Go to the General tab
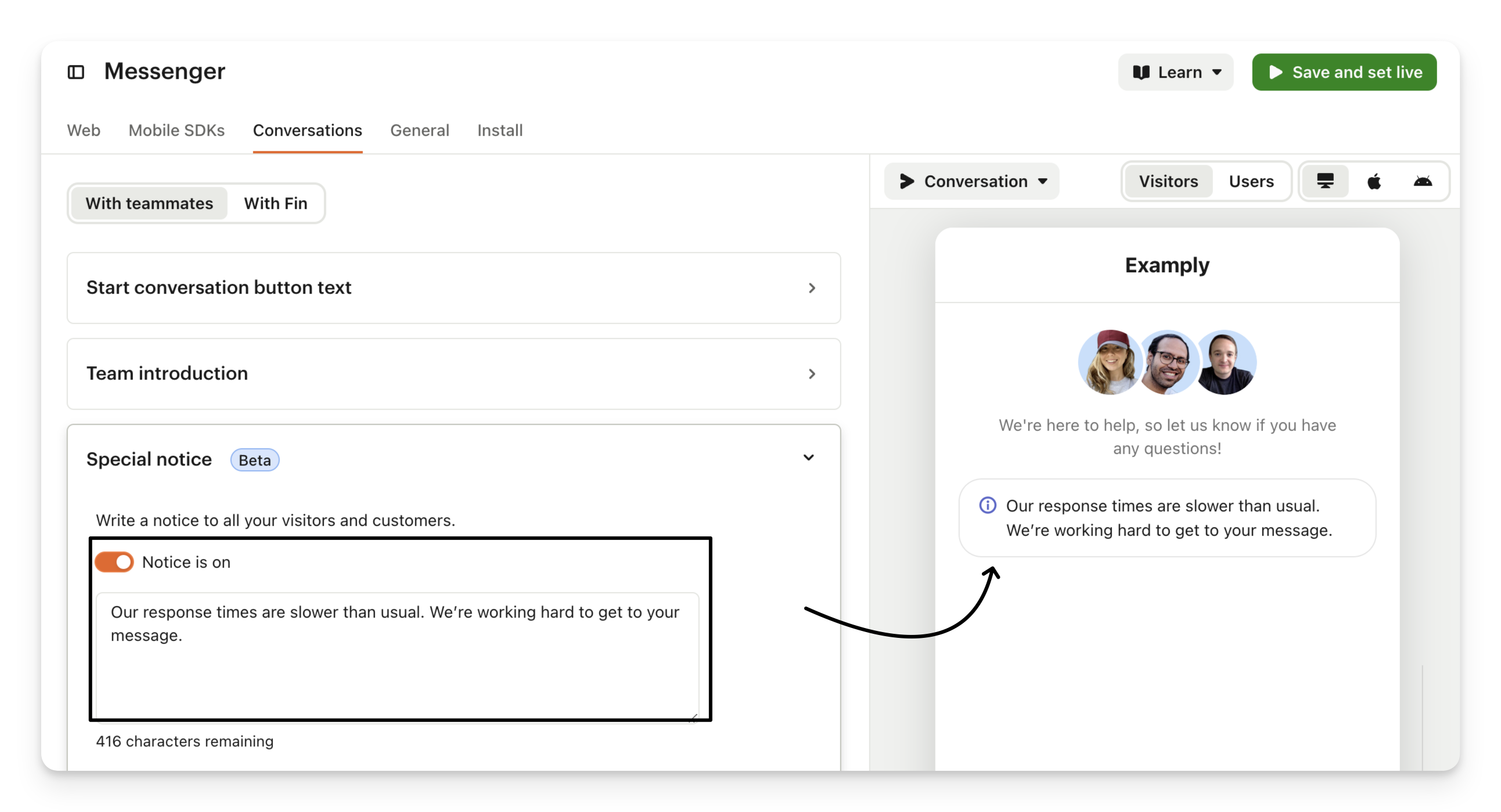Viewport: 1501px width, 812px height. point(420,130)
